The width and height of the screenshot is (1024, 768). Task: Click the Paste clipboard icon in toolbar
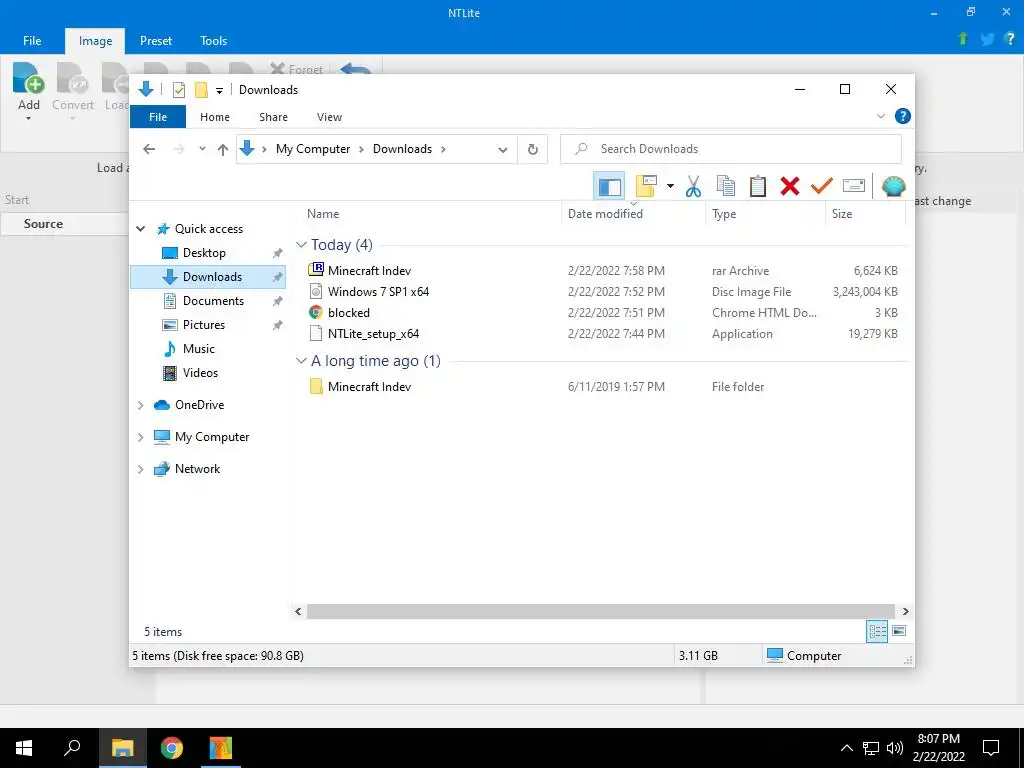pyautogui.click(x=758, y=186)
